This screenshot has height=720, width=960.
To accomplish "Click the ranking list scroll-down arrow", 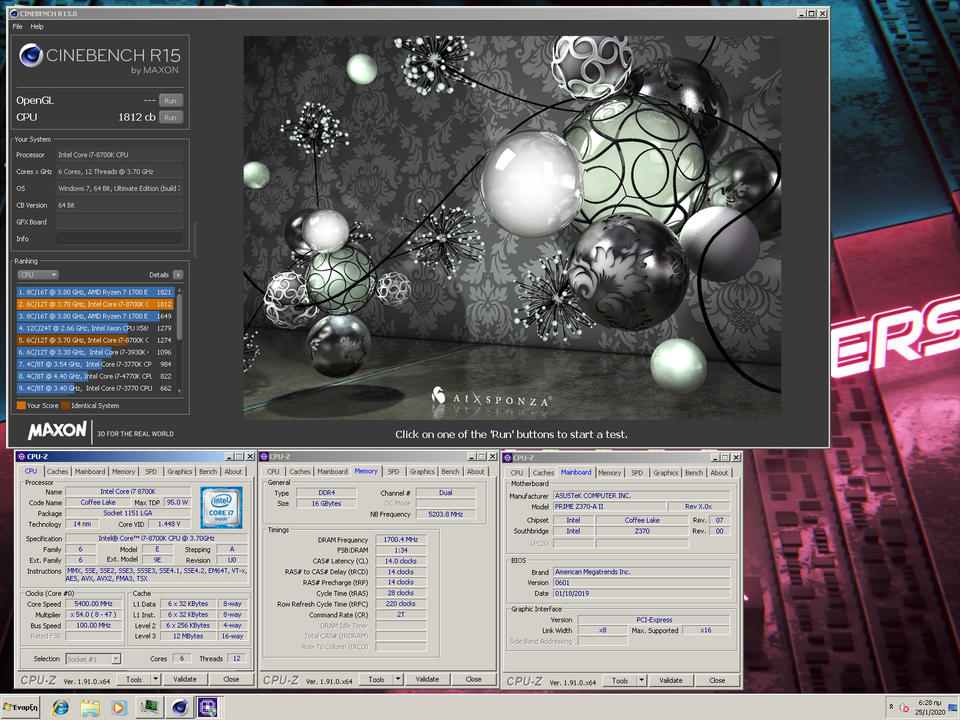I will (x=179, y=391).
